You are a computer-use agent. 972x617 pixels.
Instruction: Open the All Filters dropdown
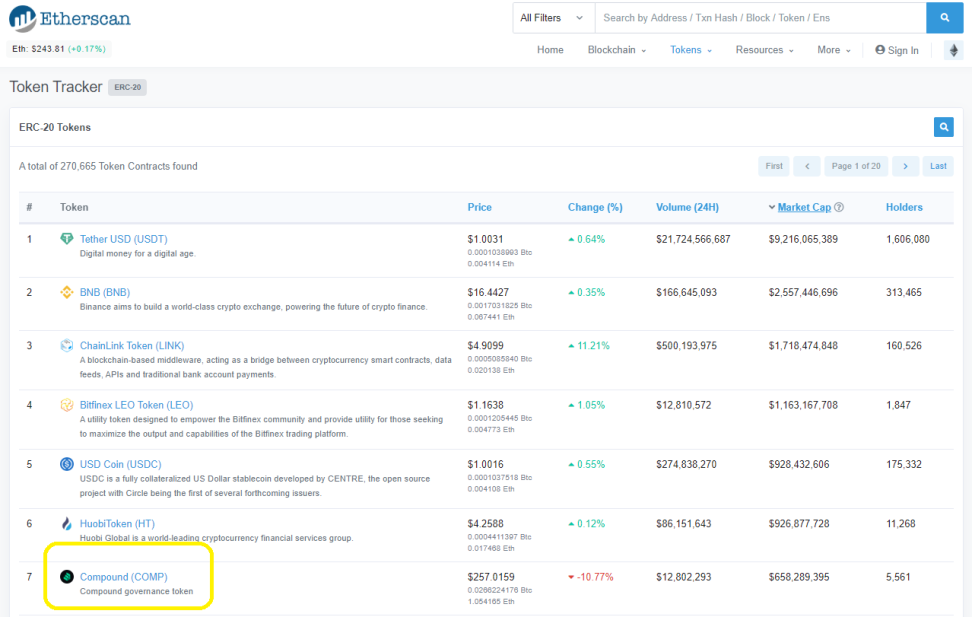554,18
